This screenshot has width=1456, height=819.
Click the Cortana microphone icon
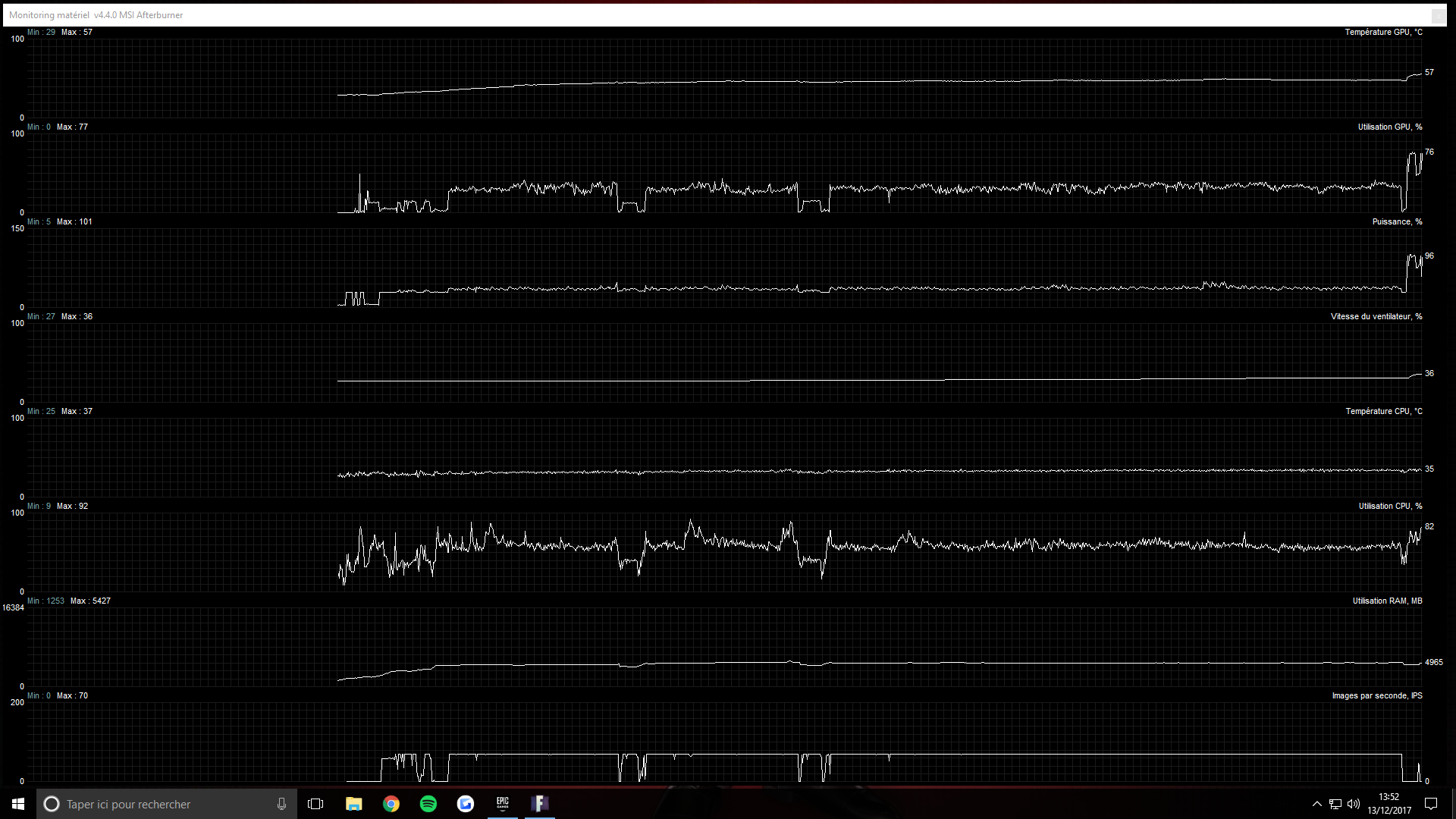[281, 804]
